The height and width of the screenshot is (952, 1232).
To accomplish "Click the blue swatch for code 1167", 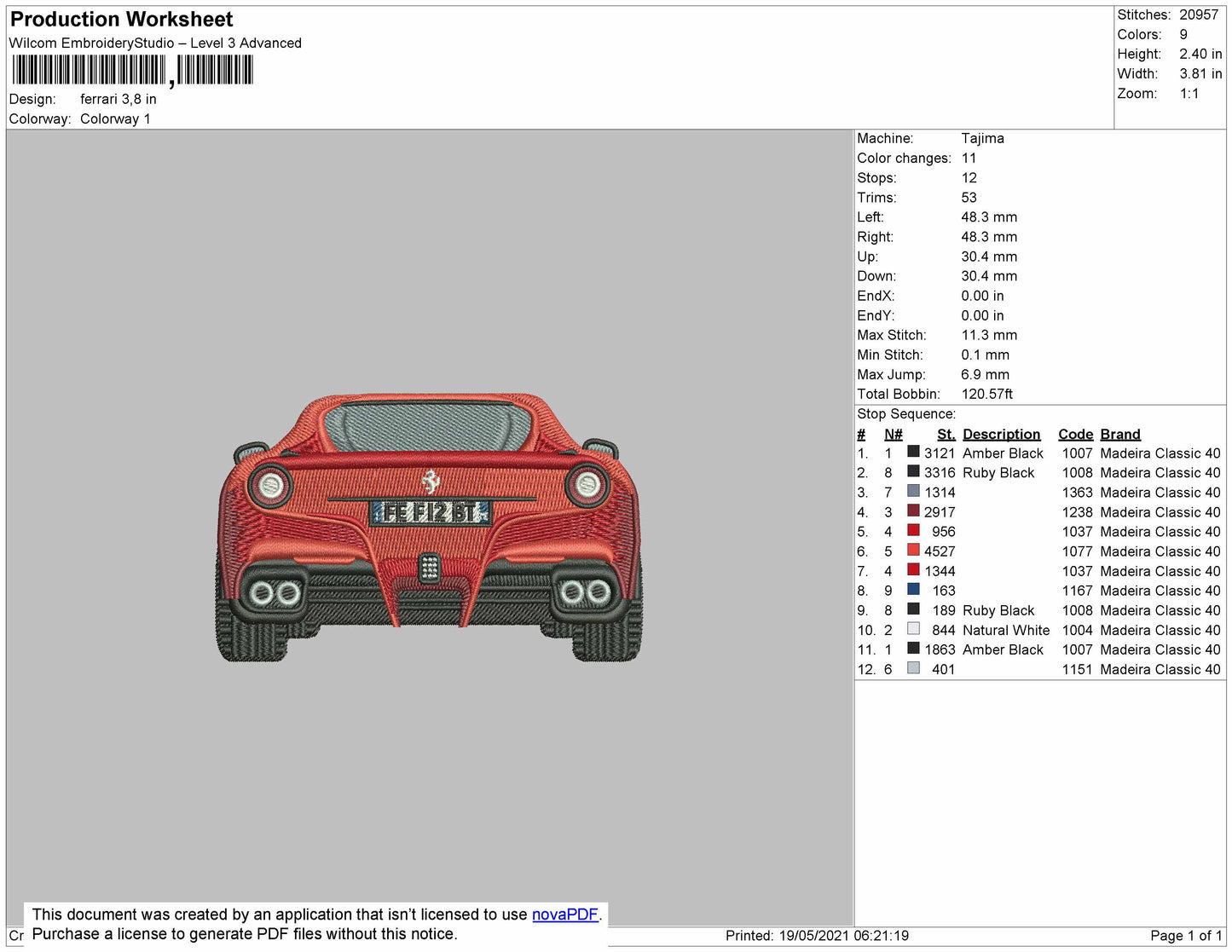I will pyautogui.click(x=913, y=589).
